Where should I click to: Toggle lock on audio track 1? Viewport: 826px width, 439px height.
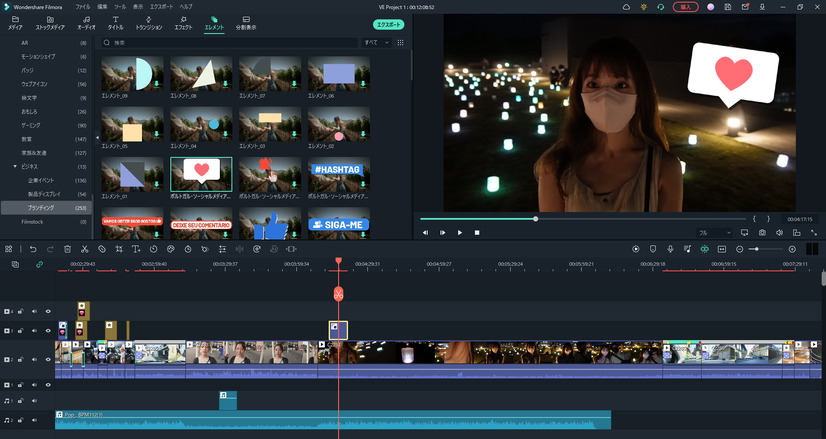pos(21,401)
